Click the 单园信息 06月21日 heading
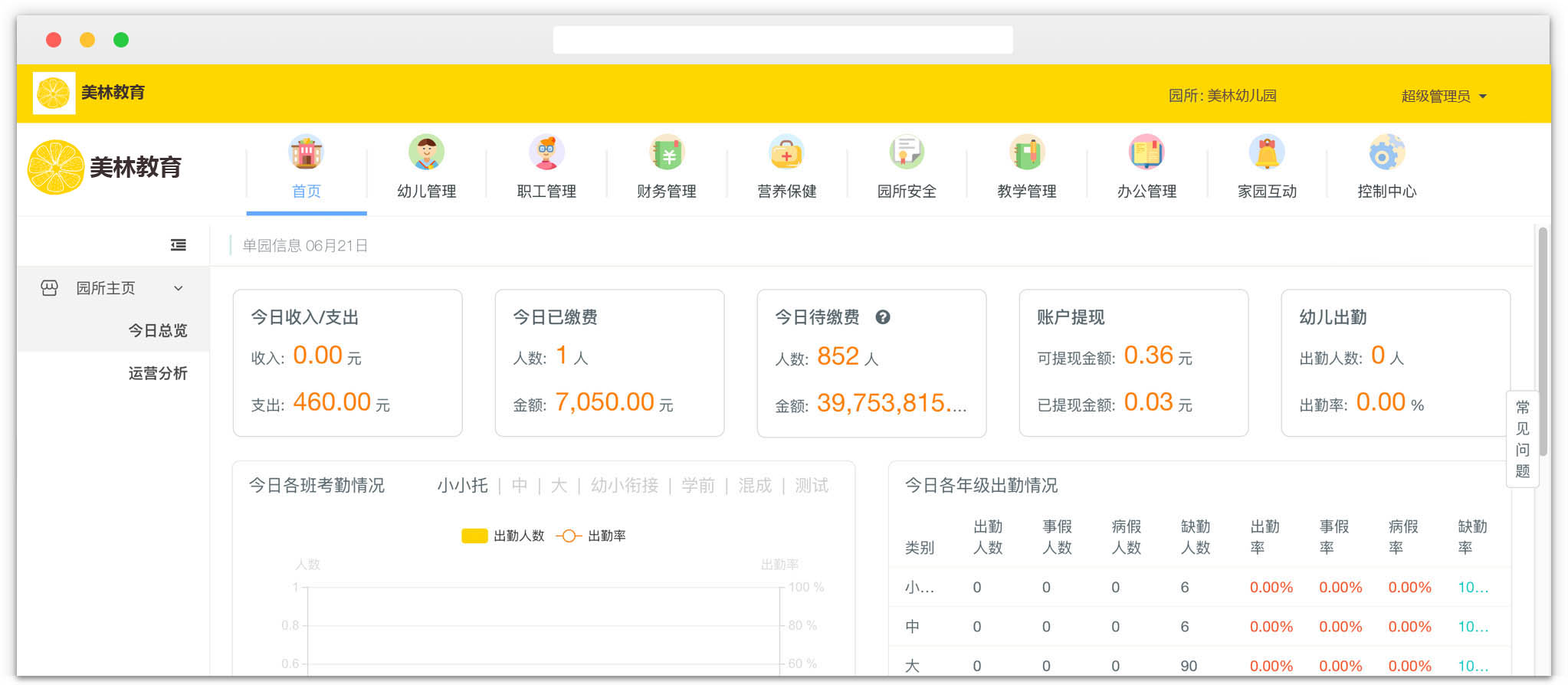The width and height of the screenshot is (1568, 685). click(x=305, y=246)
